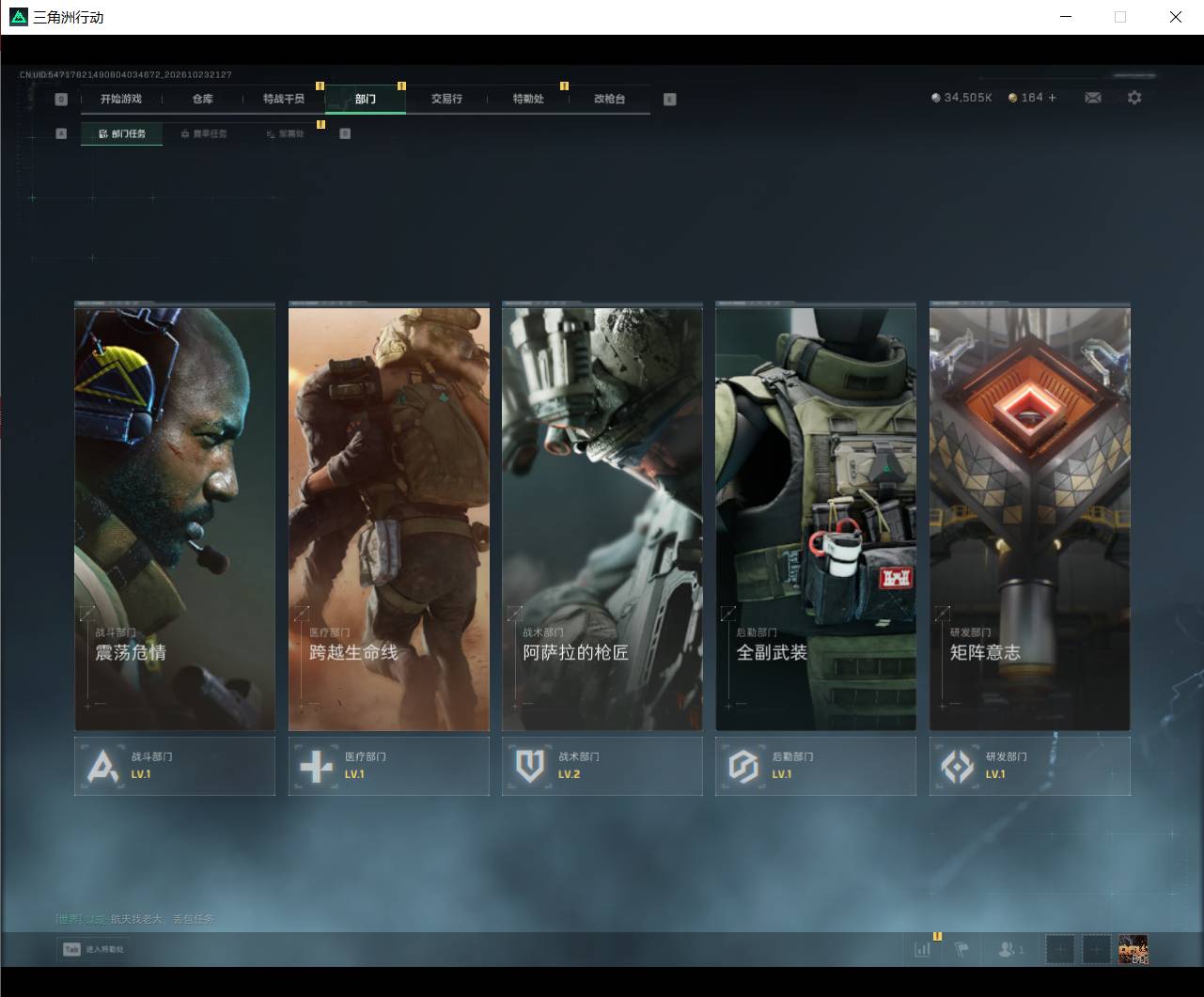Open the player avatar in bottom bar
This screenshot has width=1204, height=997.
(1133, 949)
